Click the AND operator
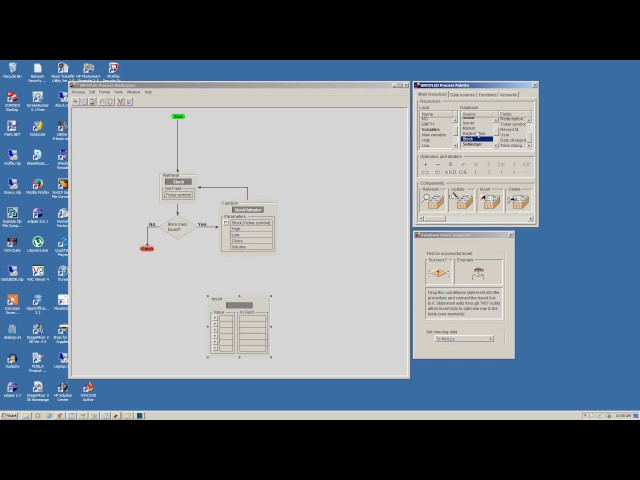 pyautogui.click(x=450, y=172)
